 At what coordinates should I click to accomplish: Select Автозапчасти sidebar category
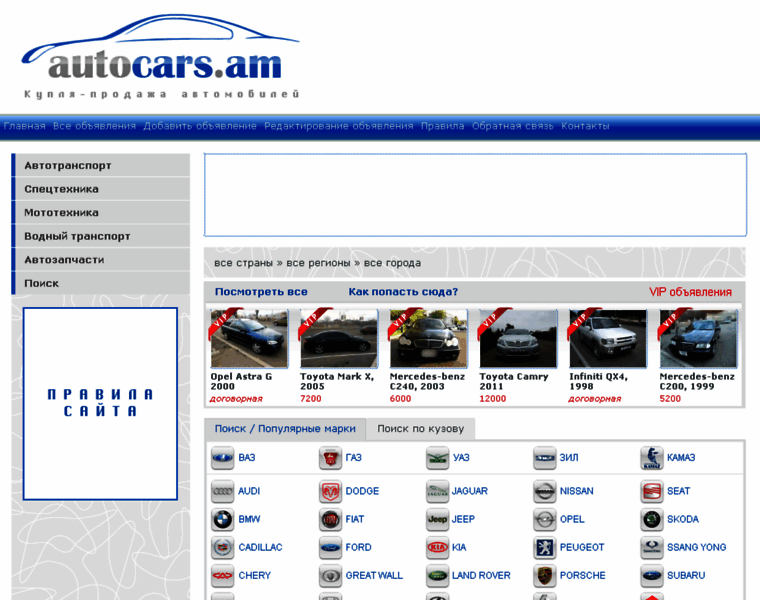pos(101,260)
